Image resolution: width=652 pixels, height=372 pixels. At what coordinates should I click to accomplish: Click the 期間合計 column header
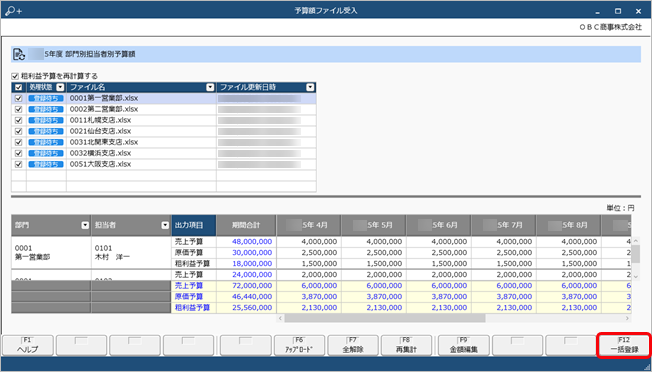(x=246, y=225)
